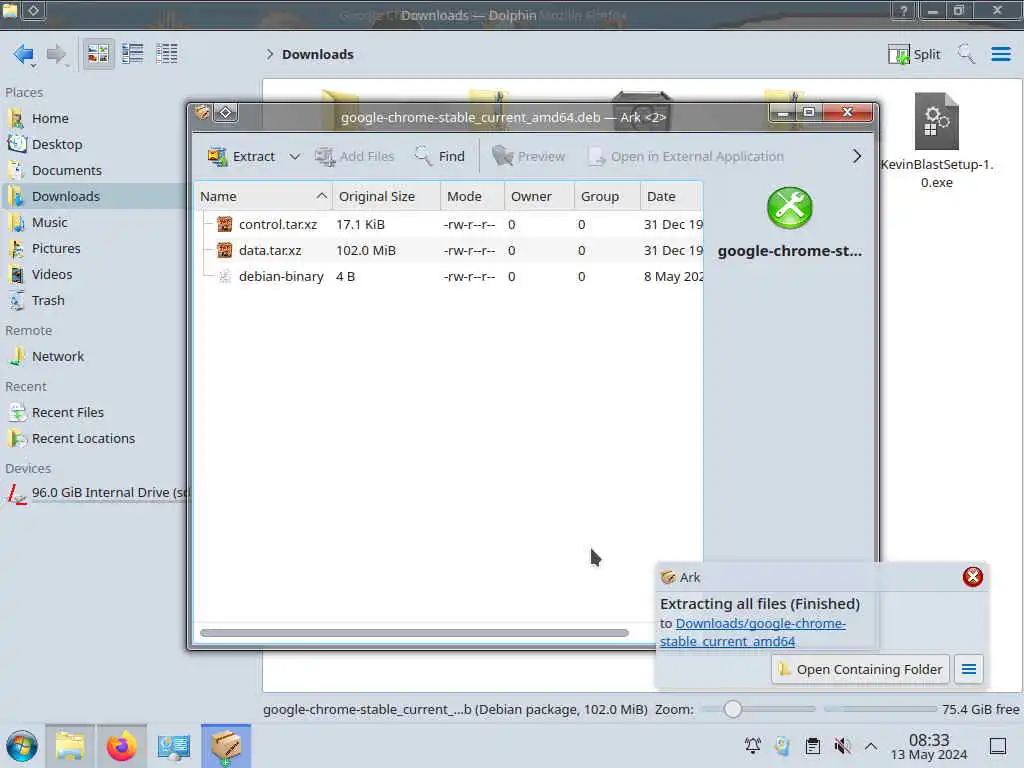Screen dimensions: 1024x768
Task: Open the start menu launcher
Action: 22,746
